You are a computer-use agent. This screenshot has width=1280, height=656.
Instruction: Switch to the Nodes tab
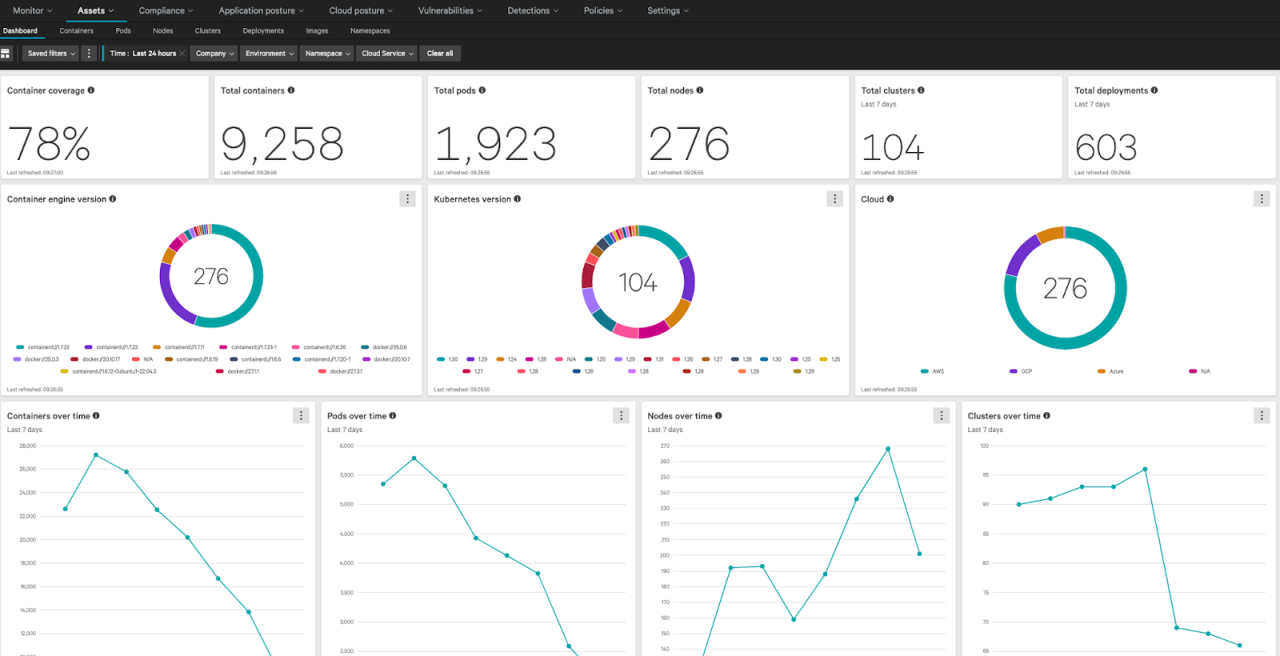pyautogui.click(x=163, y=31)
